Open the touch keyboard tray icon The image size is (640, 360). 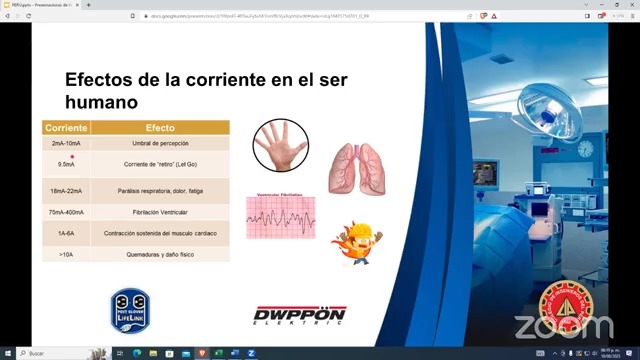point(540,353)
